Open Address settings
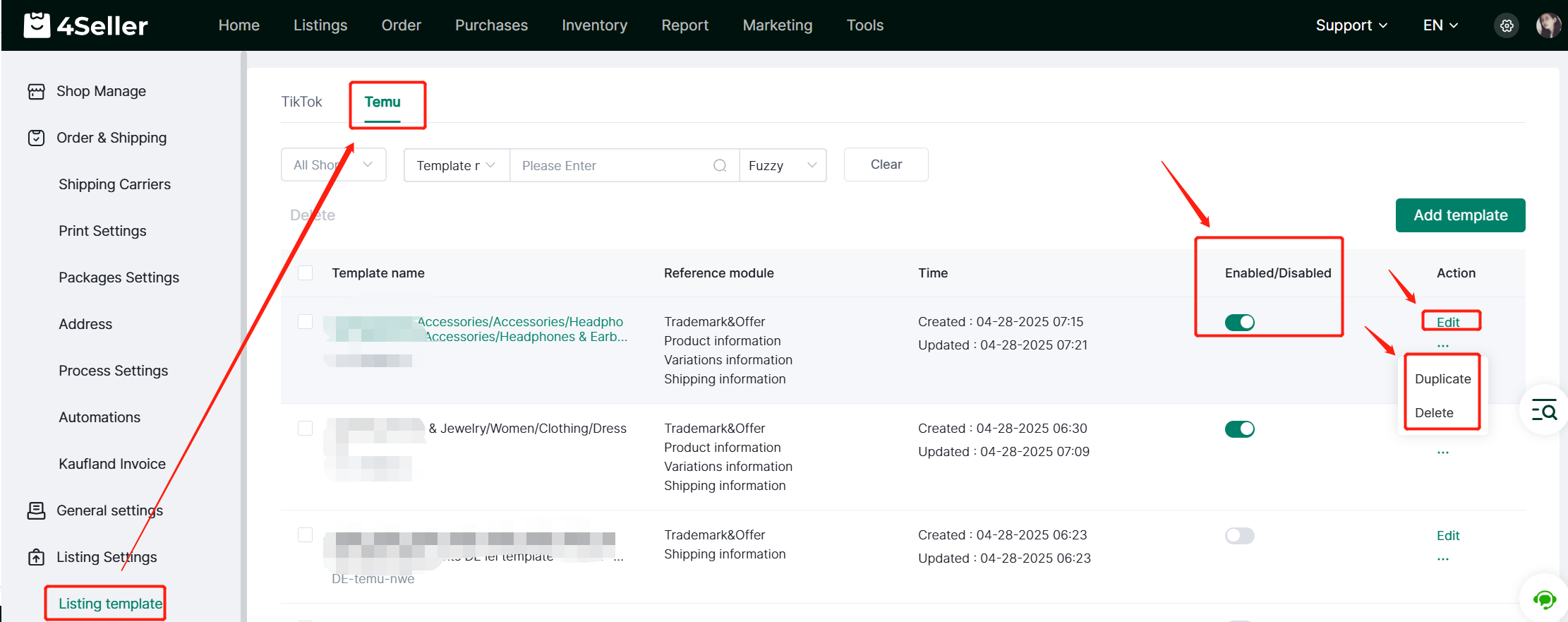Screen dimensions: 1568x622 (85, 324)
